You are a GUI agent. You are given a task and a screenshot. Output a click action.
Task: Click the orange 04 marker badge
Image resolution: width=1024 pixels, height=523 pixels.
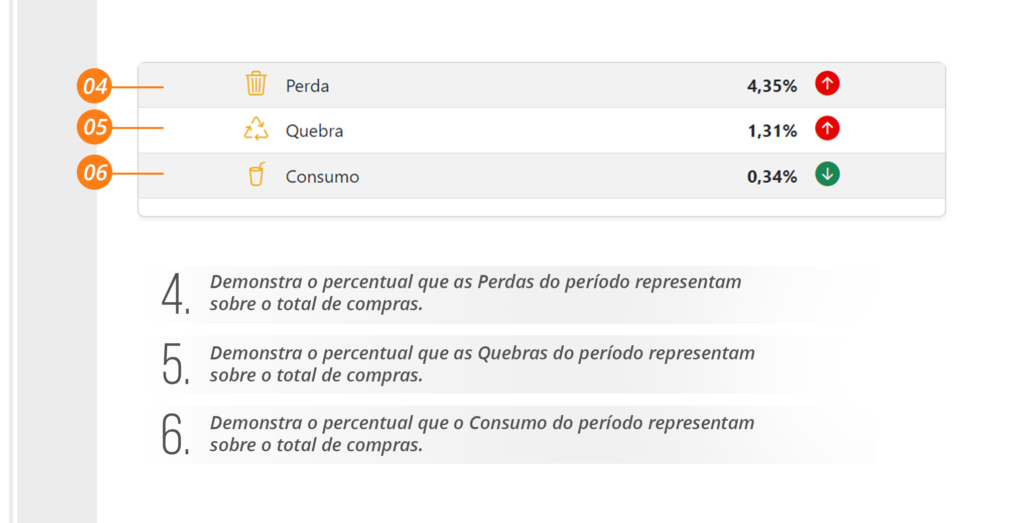95,87
